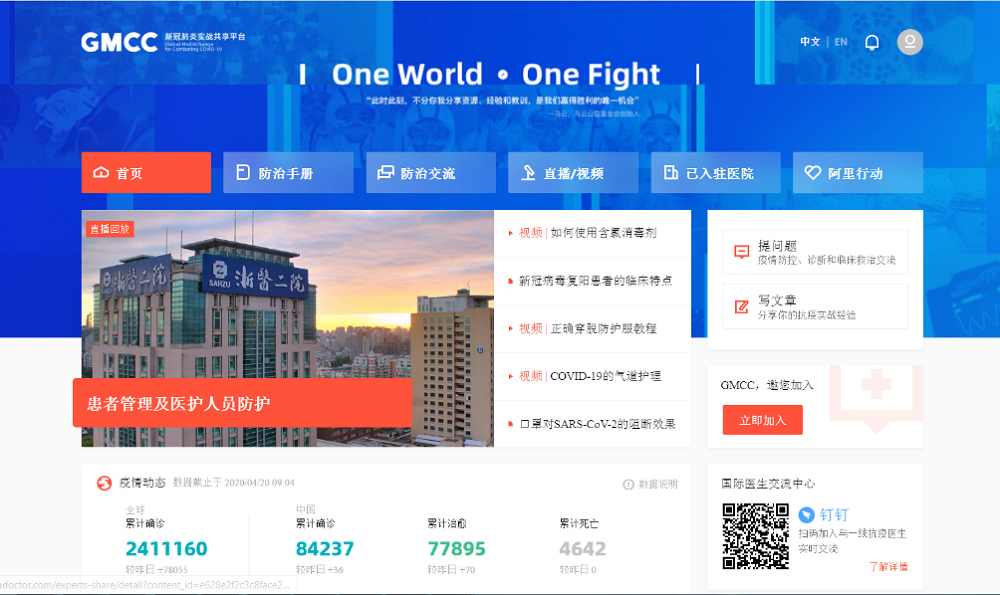This screenshot has height=595, width=1000.
Task: Click the 写文章 pencil icon
Action: click(741, 307)
